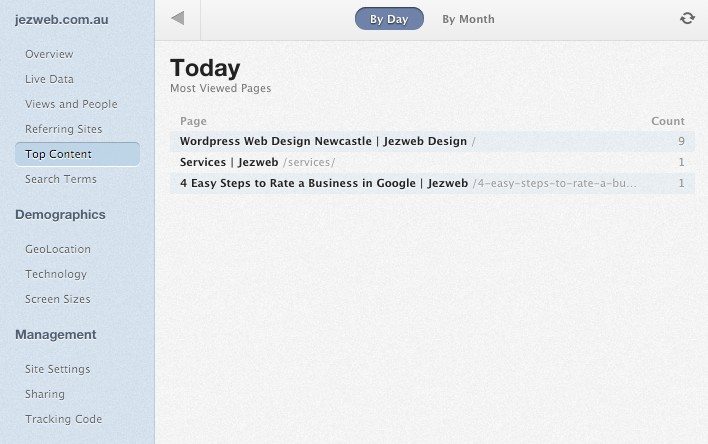
Task: Show Screen Sizes report
Action: tap(58, 299)
